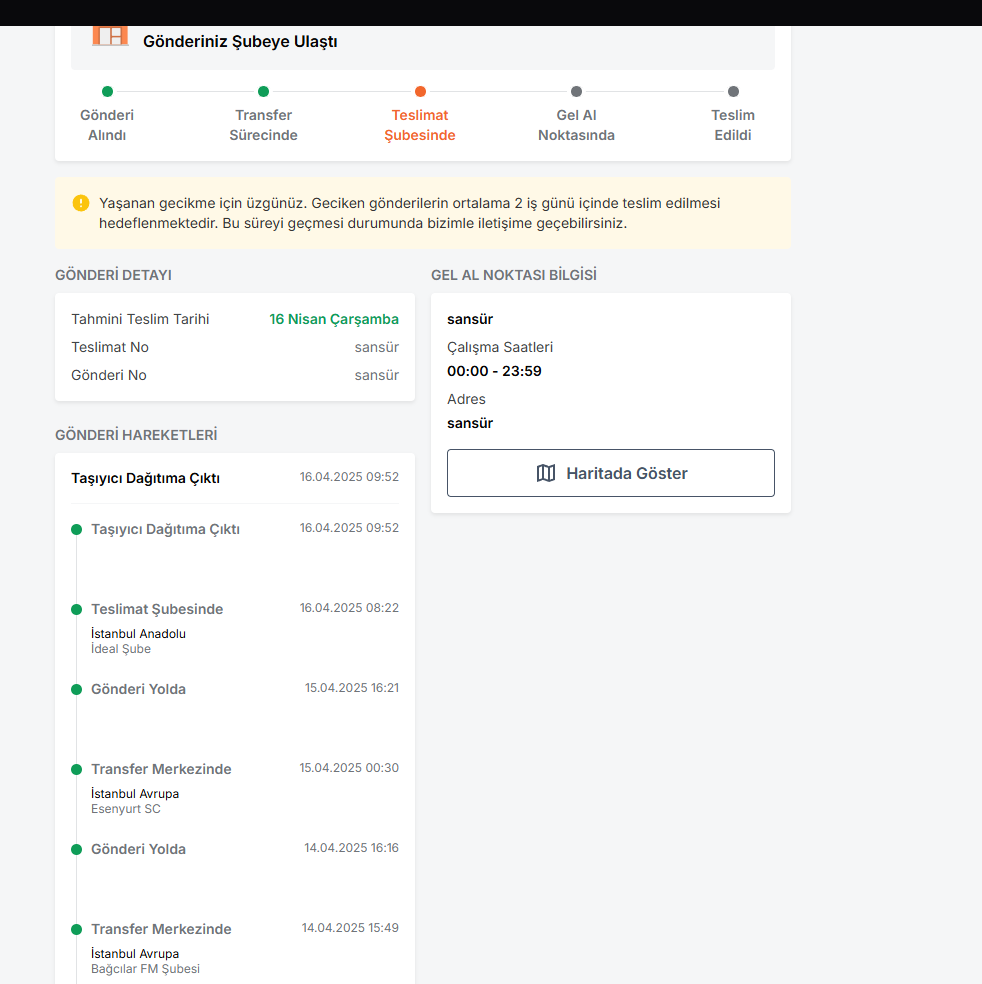Screen dimensions: 982x984
Task: Select the Teslim Edildi step label
Action: (x=733, y=125)
